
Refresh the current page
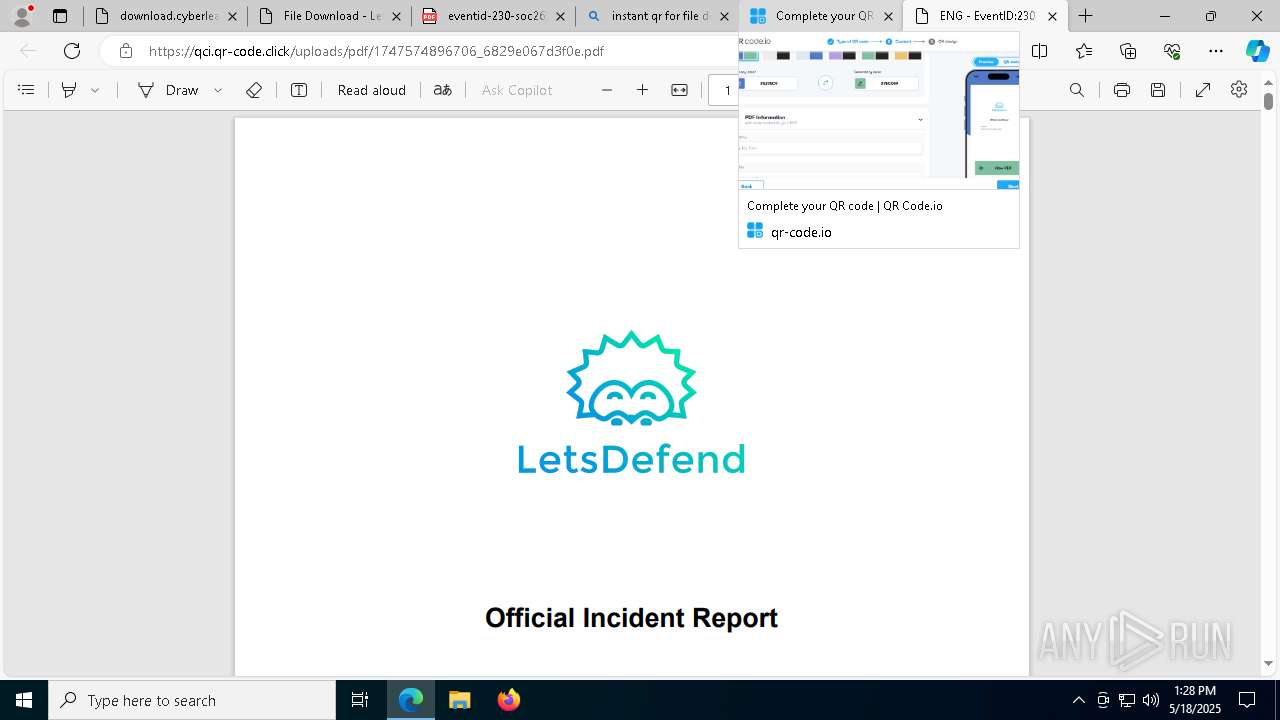click(x=72, y=51)
